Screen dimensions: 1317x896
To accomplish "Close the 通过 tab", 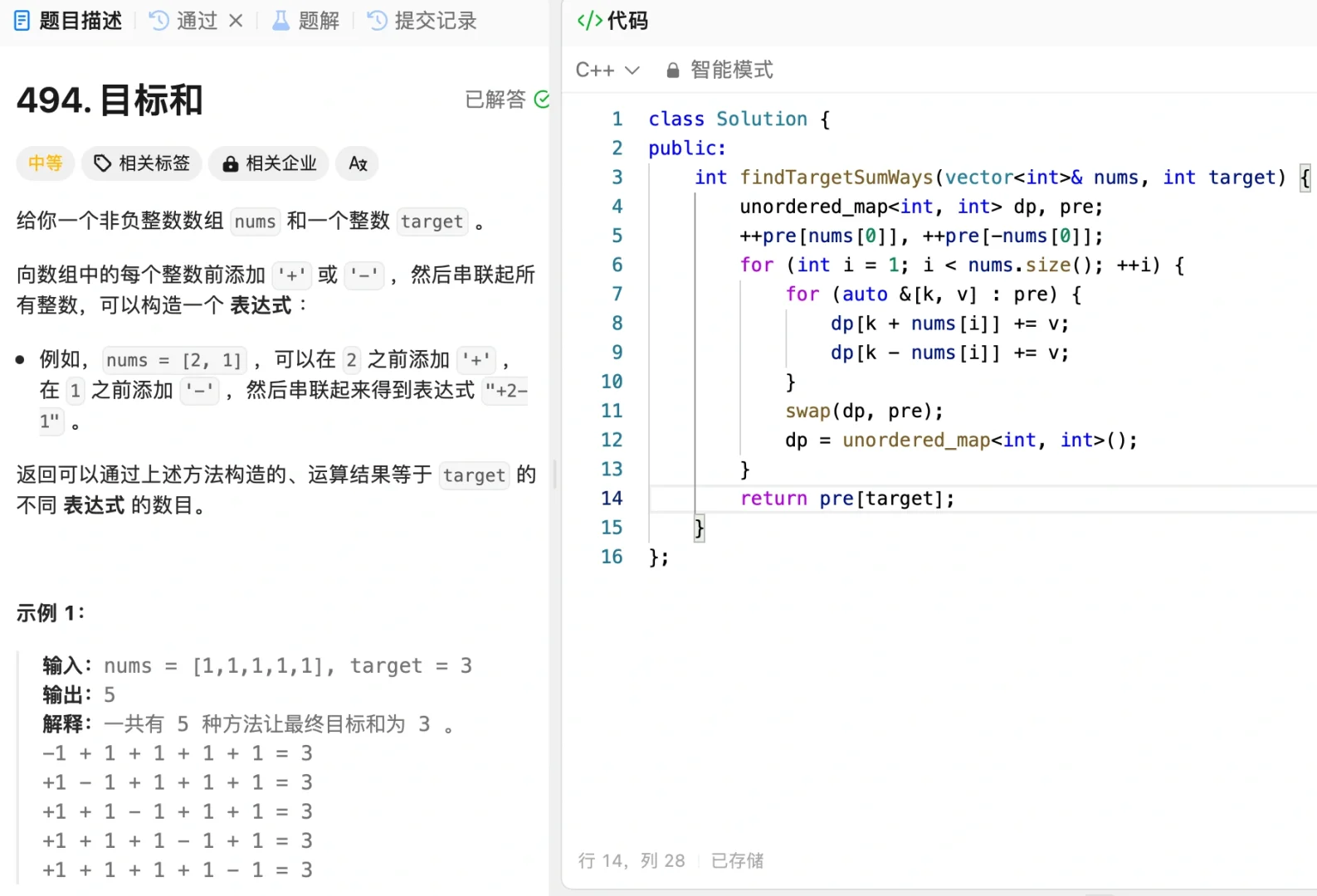I will click(237, 21).
